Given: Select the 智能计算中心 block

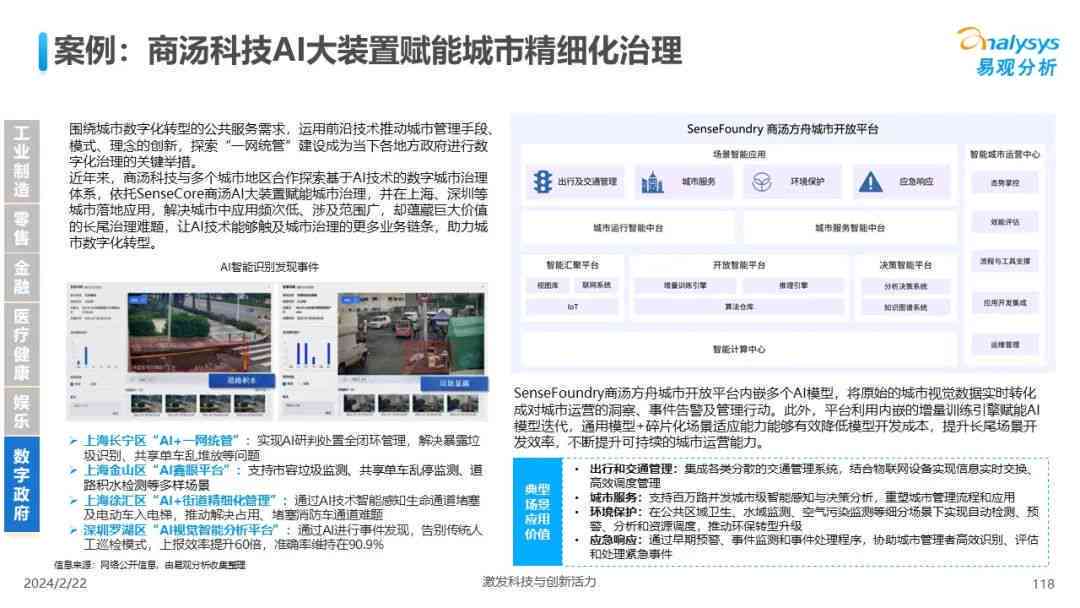Looking at the screenshot, I should (739, 350).
